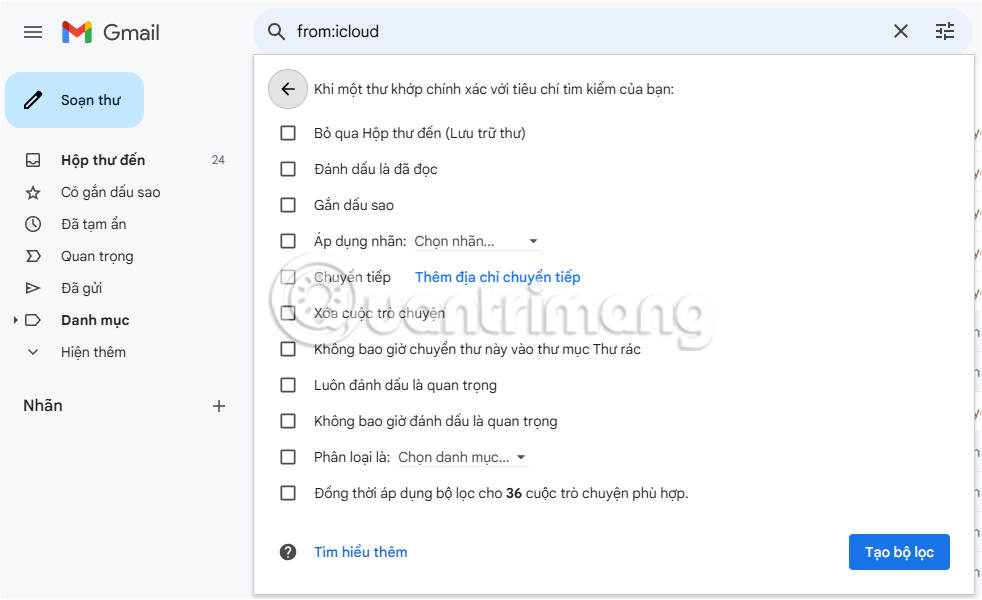Viewport: 982px width, 600px height.
Task: Click the help question mark icon
Action: [x=288, y=551]
